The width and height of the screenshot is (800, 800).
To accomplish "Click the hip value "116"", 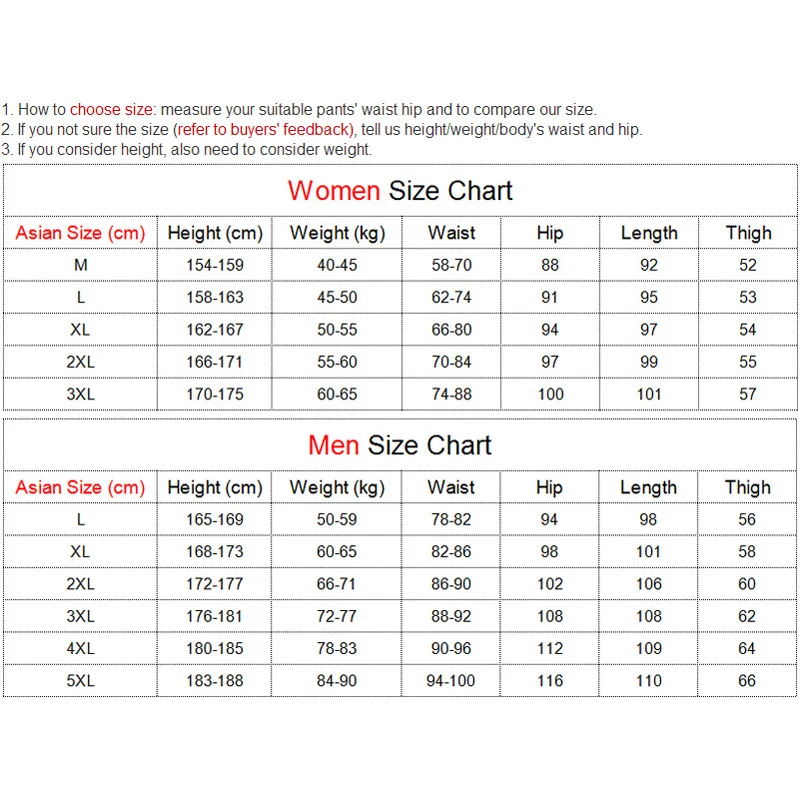I will [549, 680].
